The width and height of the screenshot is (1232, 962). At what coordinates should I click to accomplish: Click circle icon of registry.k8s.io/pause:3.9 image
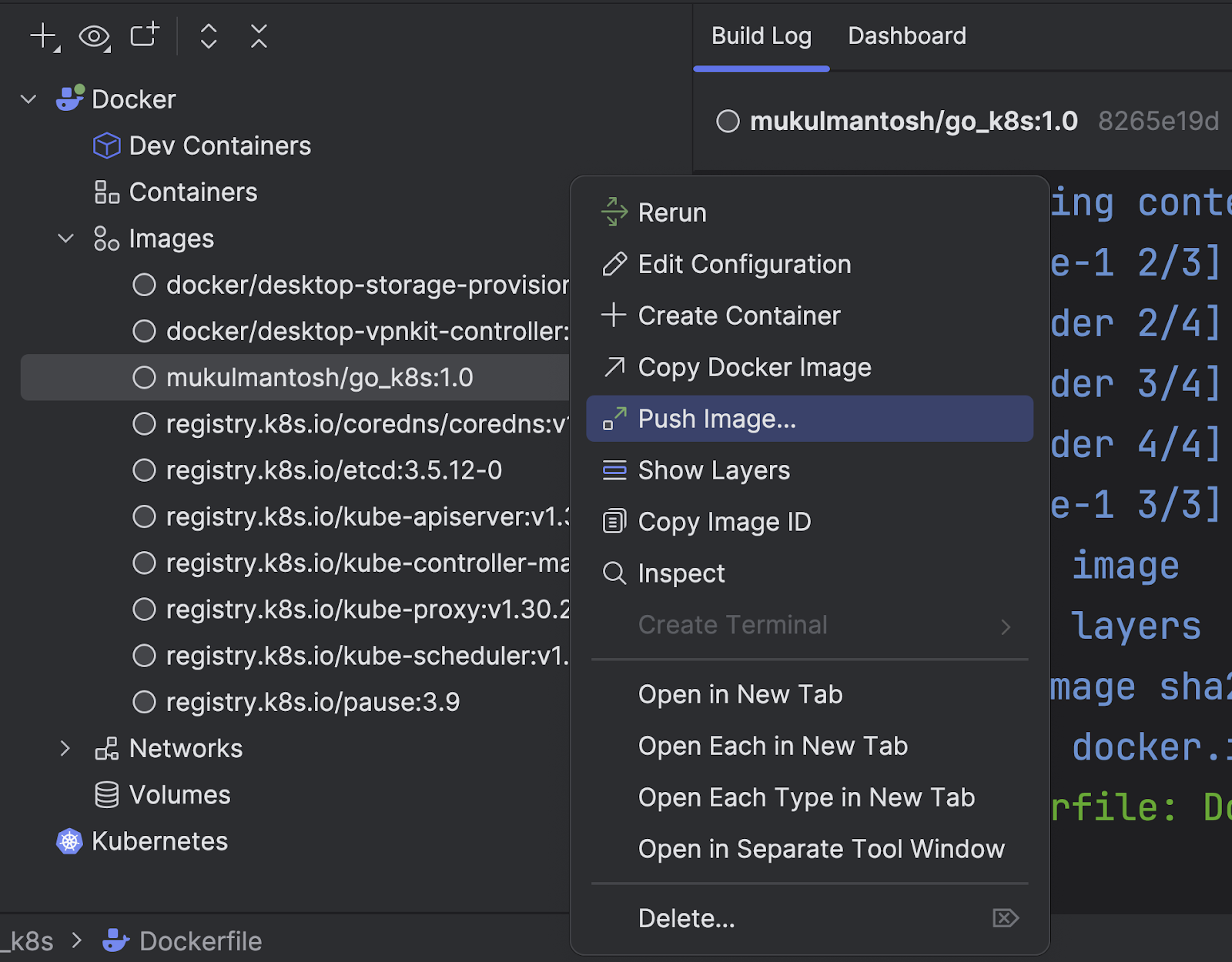click(144, 702)
